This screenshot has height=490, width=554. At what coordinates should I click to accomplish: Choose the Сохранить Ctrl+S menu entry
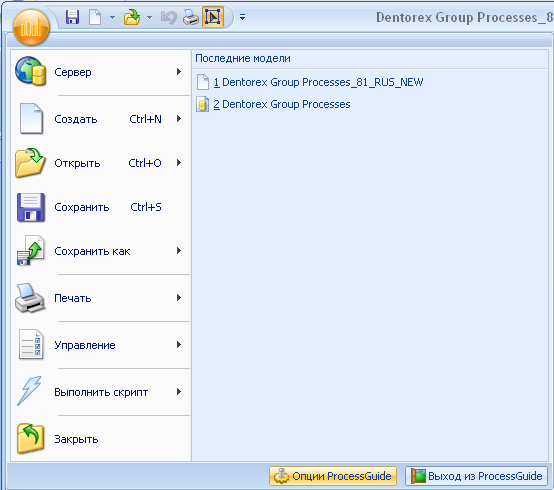click(101, 207)
